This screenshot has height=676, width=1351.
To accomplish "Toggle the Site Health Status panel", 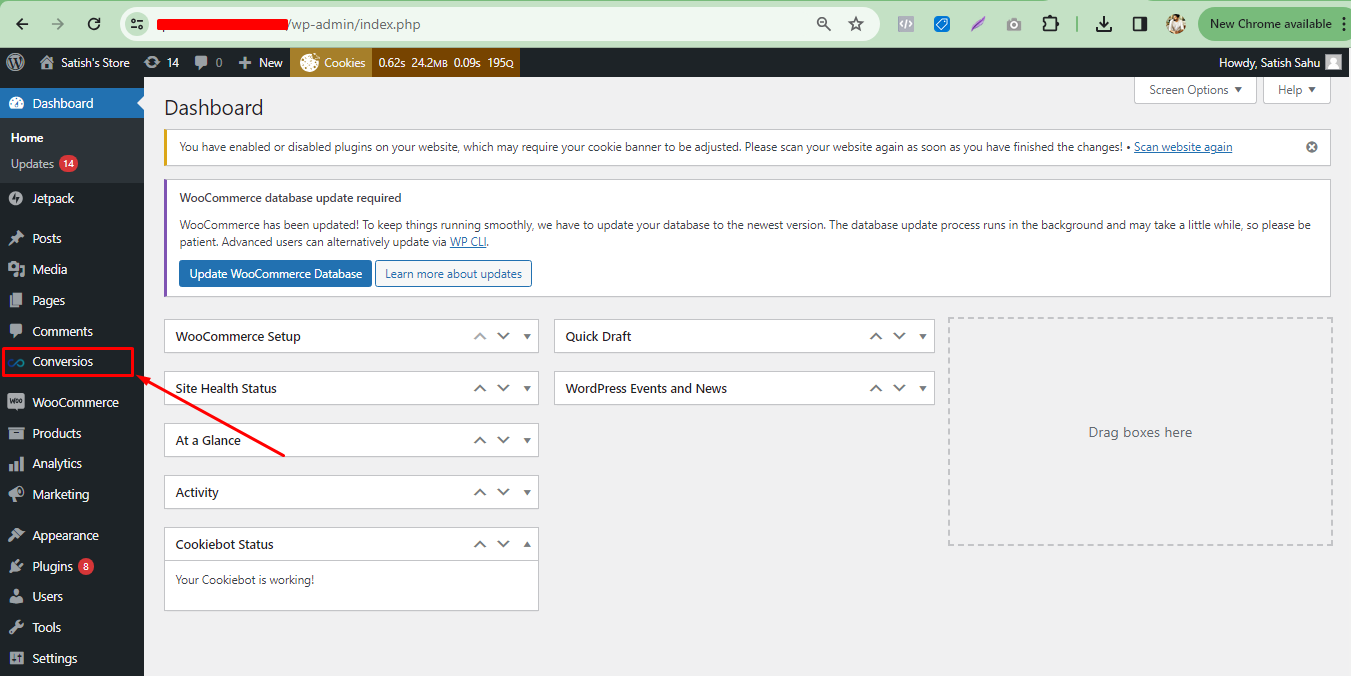I will click(527, 389).
